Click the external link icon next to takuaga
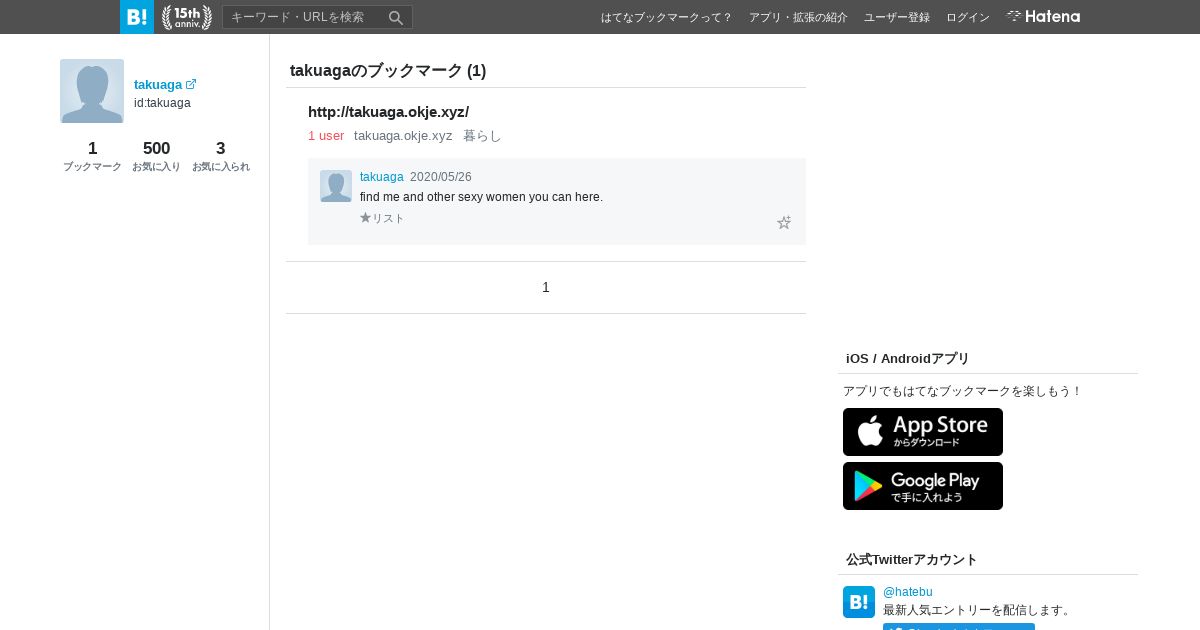The width and height of the screenshot is (1200, 630). click(191, 84)
